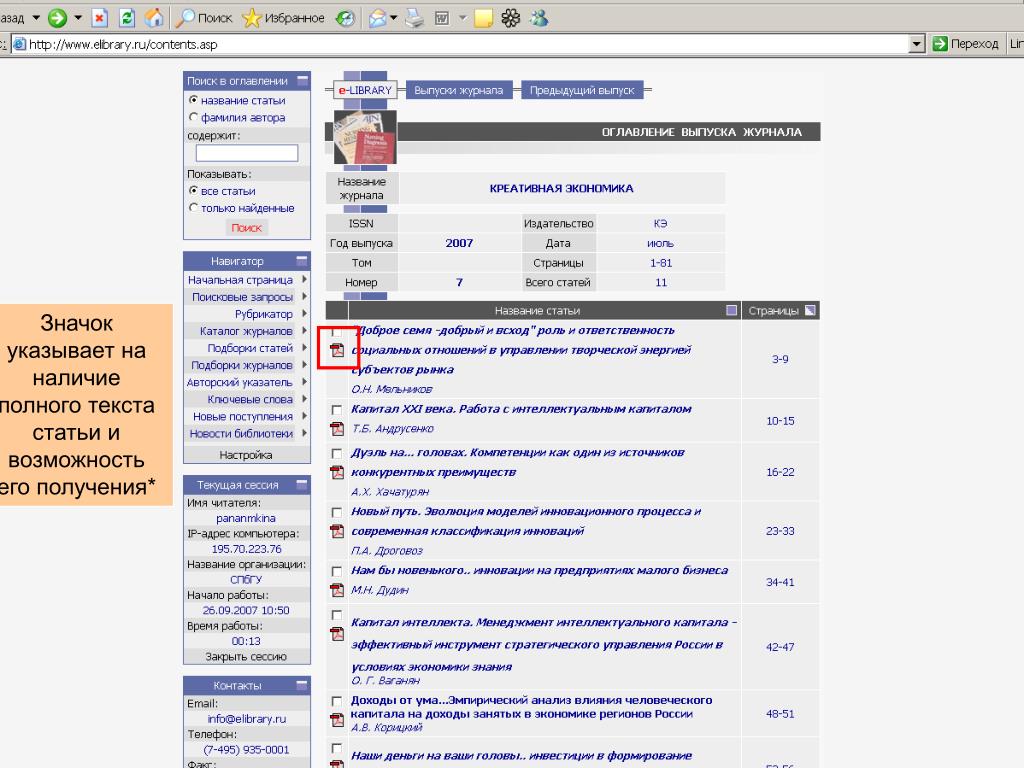The width and height of the screenshot is (1024, 768).
Task: Click the Edit with Word icon
Action: pos(442,18)
